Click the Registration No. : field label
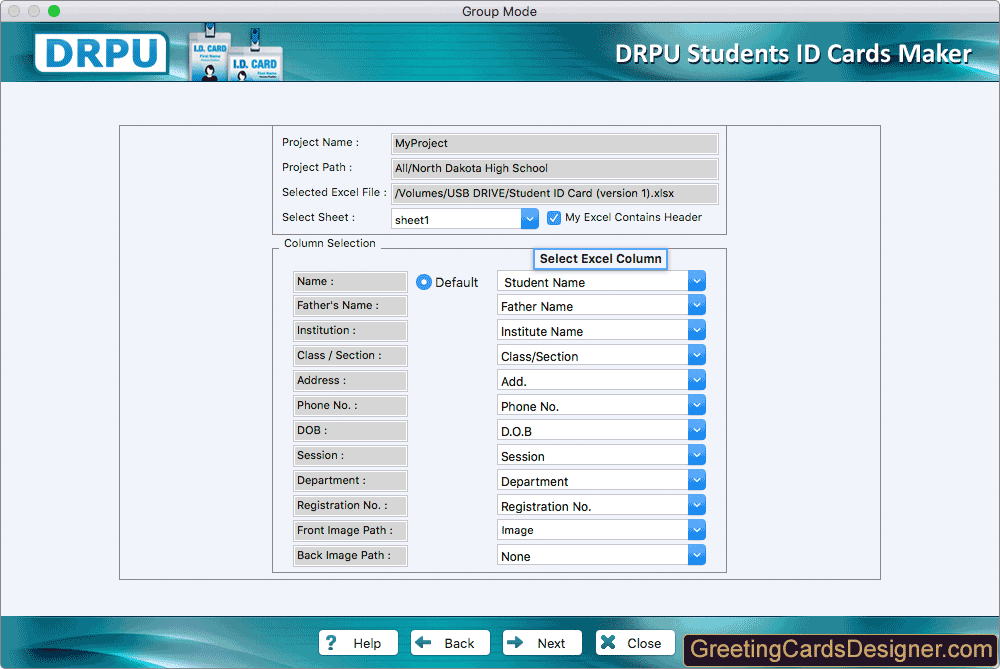The height and width of the screenshot is (669, 1000). tap(350, 505)
